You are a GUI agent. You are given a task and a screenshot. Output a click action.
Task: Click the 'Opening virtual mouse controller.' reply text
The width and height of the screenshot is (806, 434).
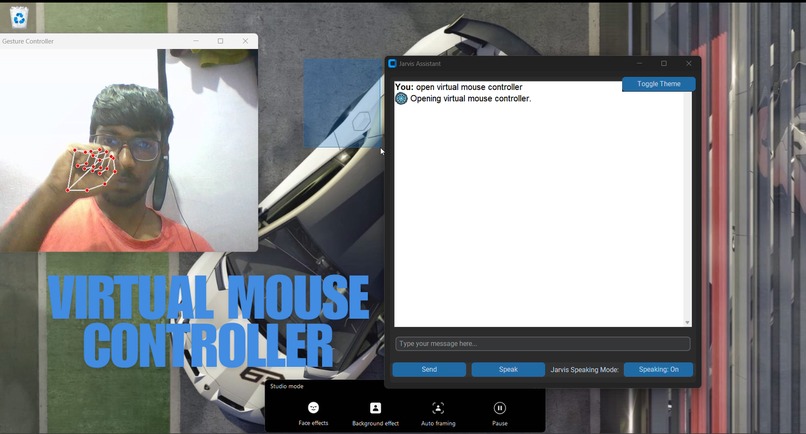470,98
